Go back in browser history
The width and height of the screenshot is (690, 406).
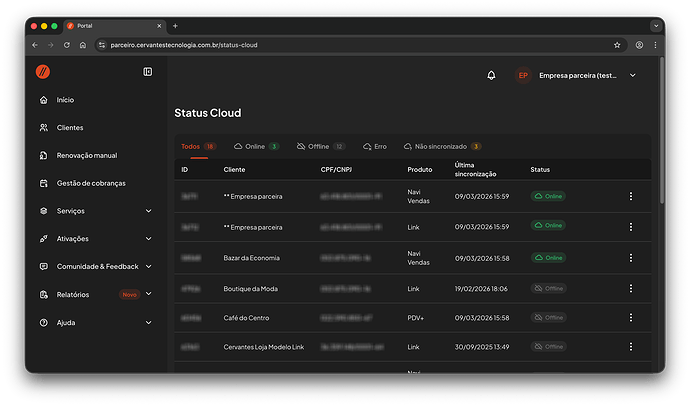(35, 45)
